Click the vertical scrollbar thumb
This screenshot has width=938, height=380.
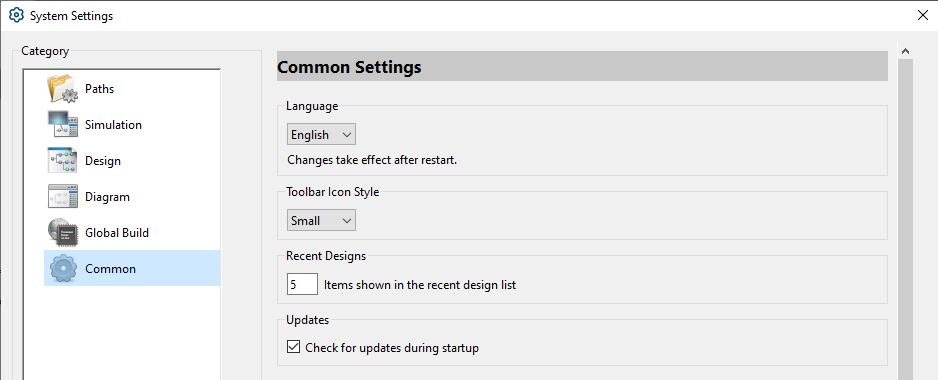pos(905,219)
